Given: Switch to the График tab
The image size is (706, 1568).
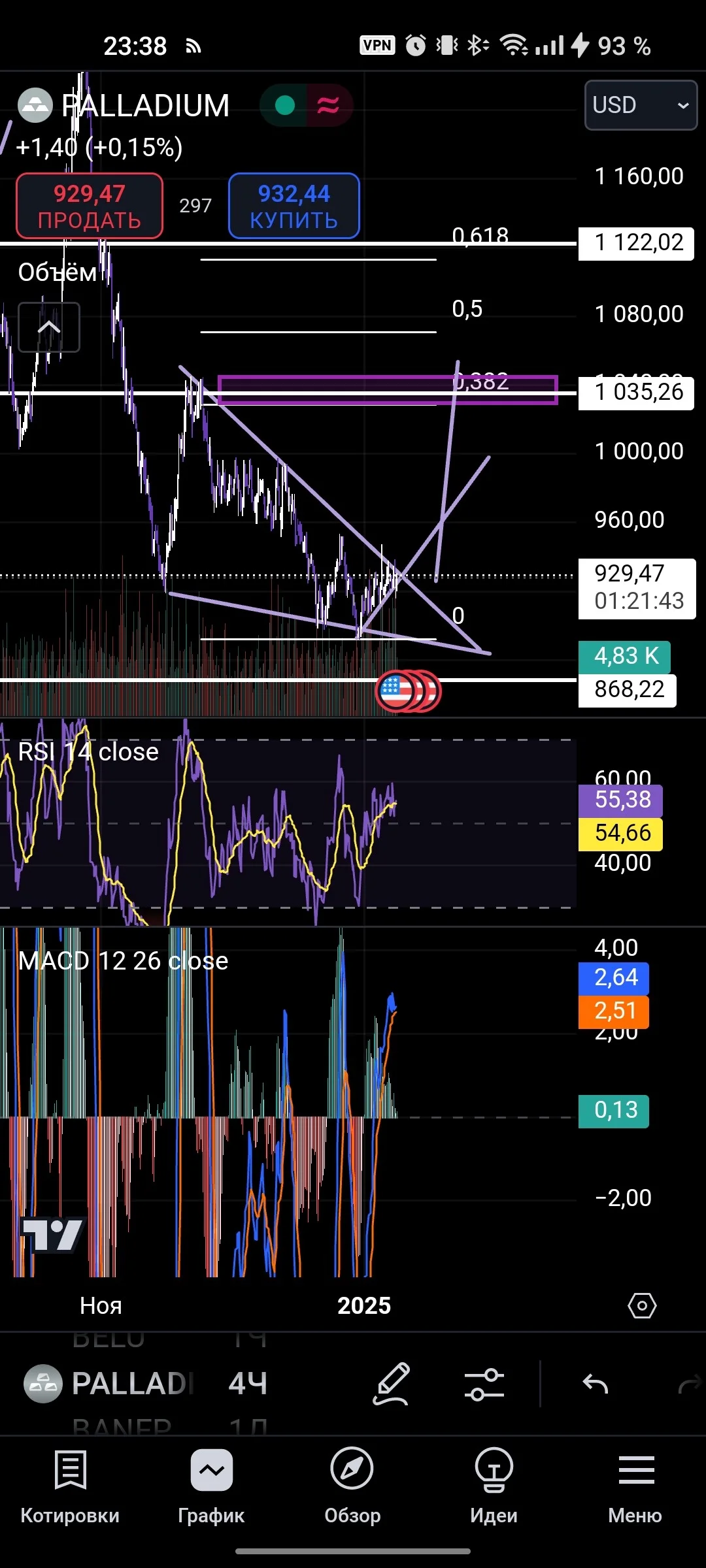Looking at the screenshot, I should (x=211, y=1488).
